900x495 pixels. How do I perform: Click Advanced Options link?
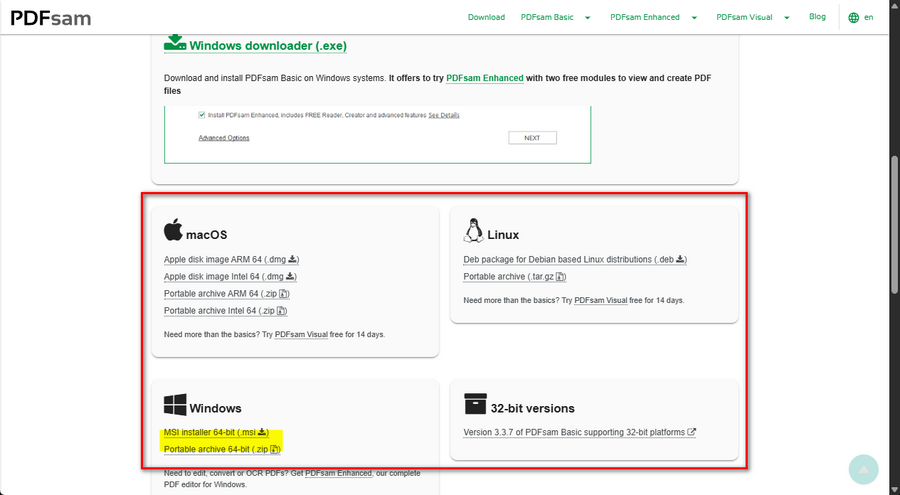coord(224,138)
